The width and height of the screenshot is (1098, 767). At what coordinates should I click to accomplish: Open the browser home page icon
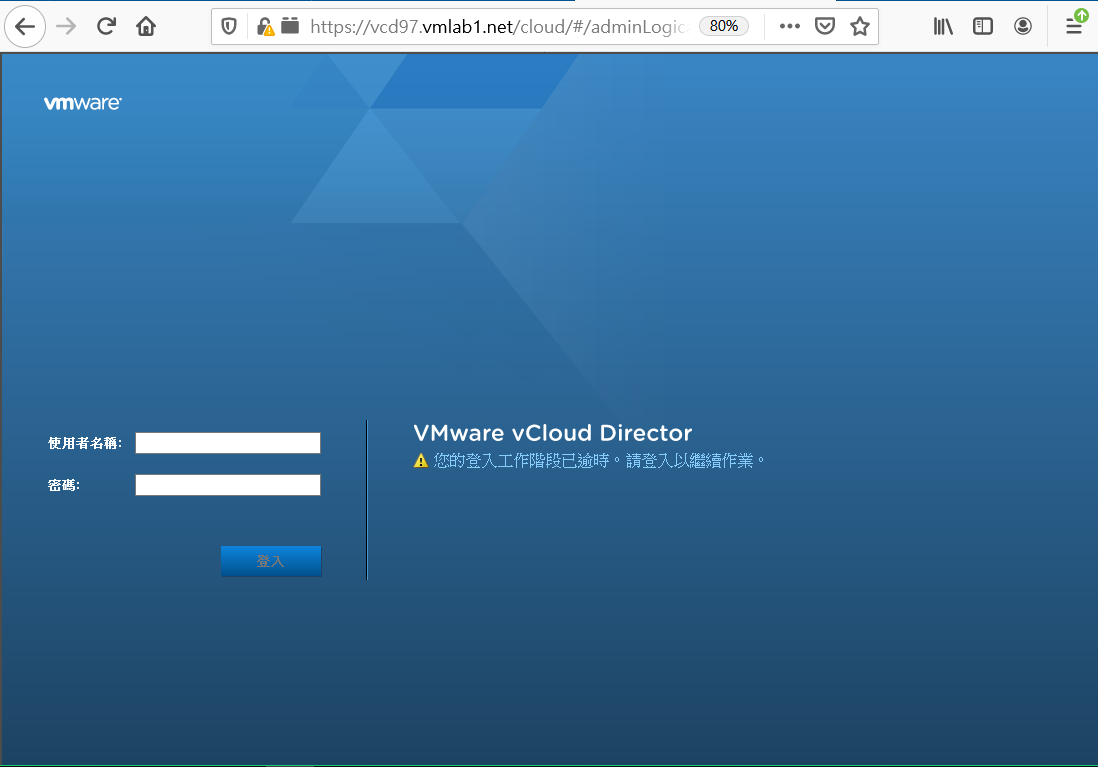[146, 25]
